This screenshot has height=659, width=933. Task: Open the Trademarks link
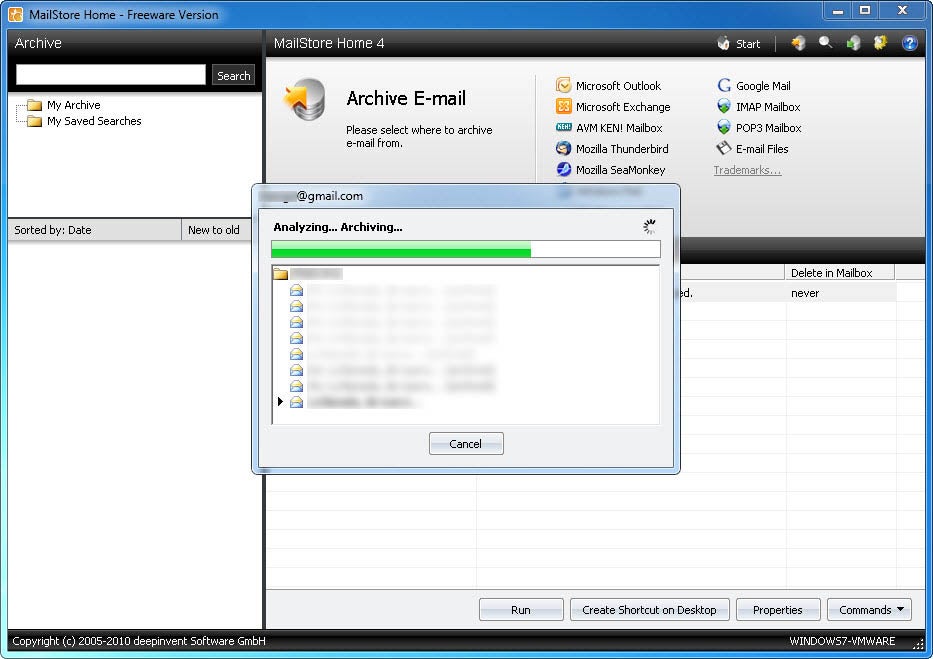point(747,170)
